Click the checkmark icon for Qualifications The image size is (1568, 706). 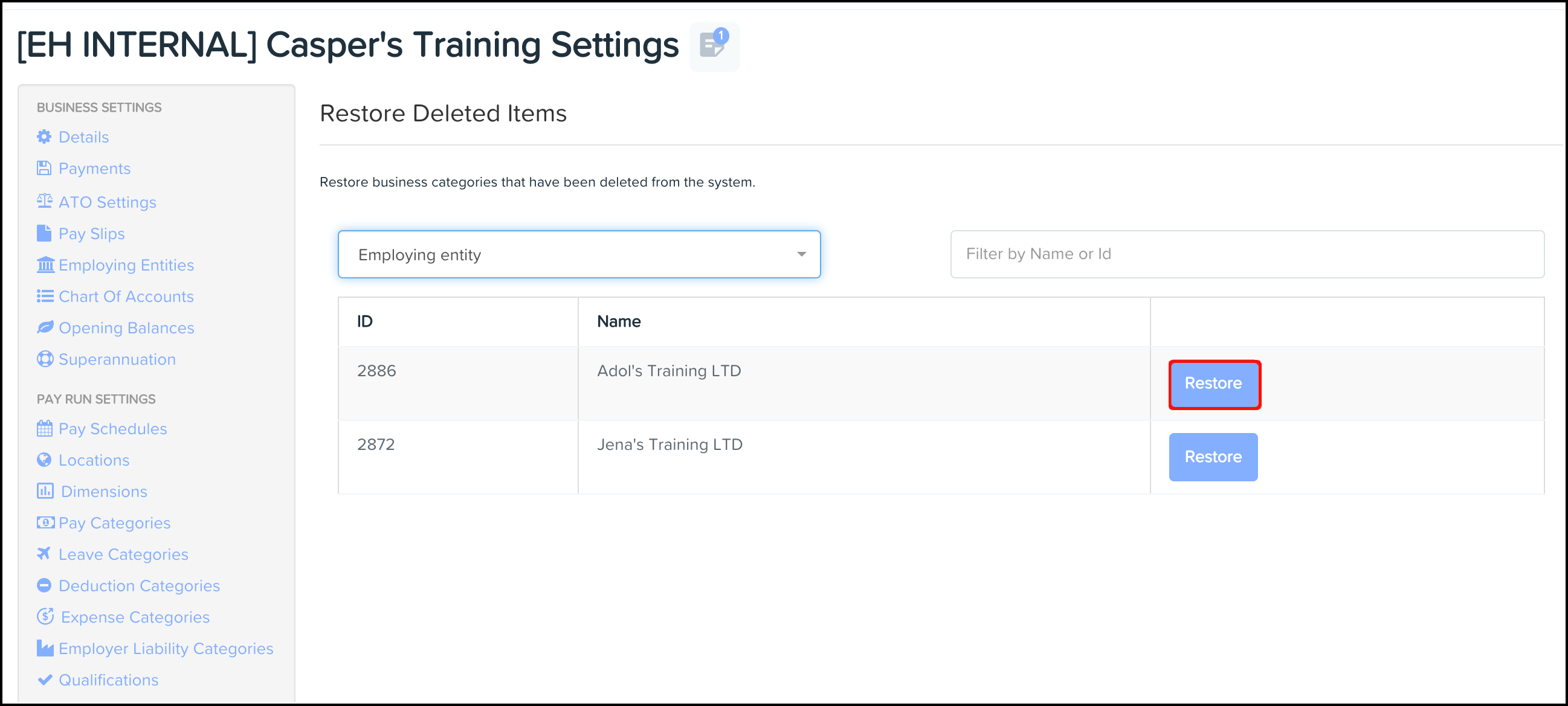tap(45, 680)
